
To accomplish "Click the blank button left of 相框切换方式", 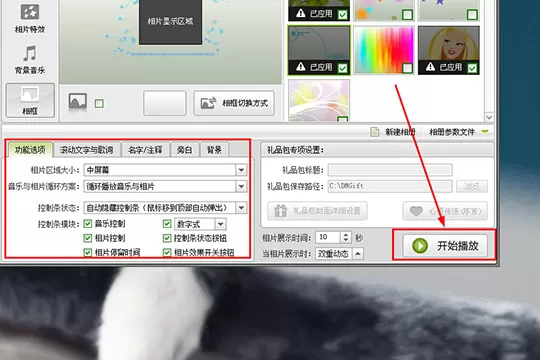I will tap(165, 103).
